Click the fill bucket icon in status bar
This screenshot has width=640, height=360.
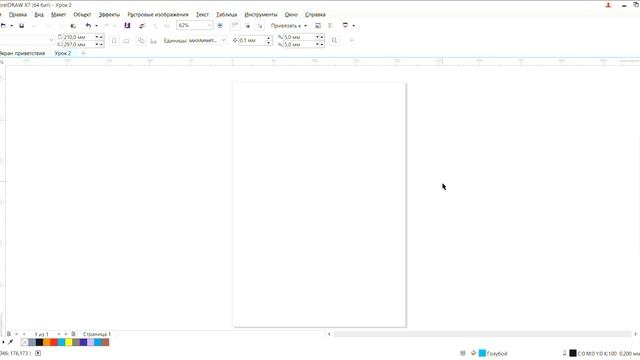pyautogui.click(x=473, y=353)
